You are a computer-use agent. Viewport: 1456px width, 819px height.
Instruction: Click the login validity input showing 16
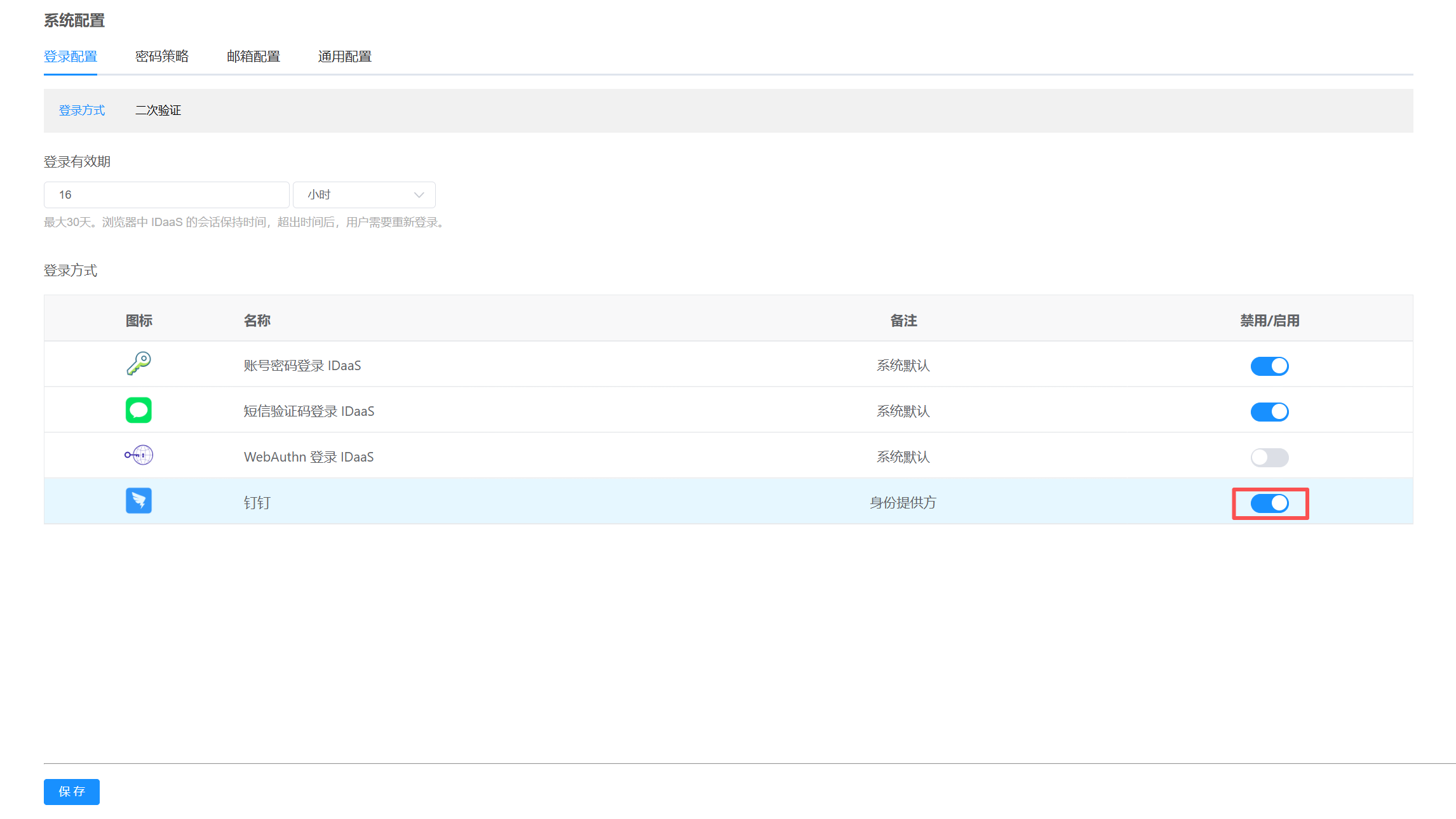166,195
